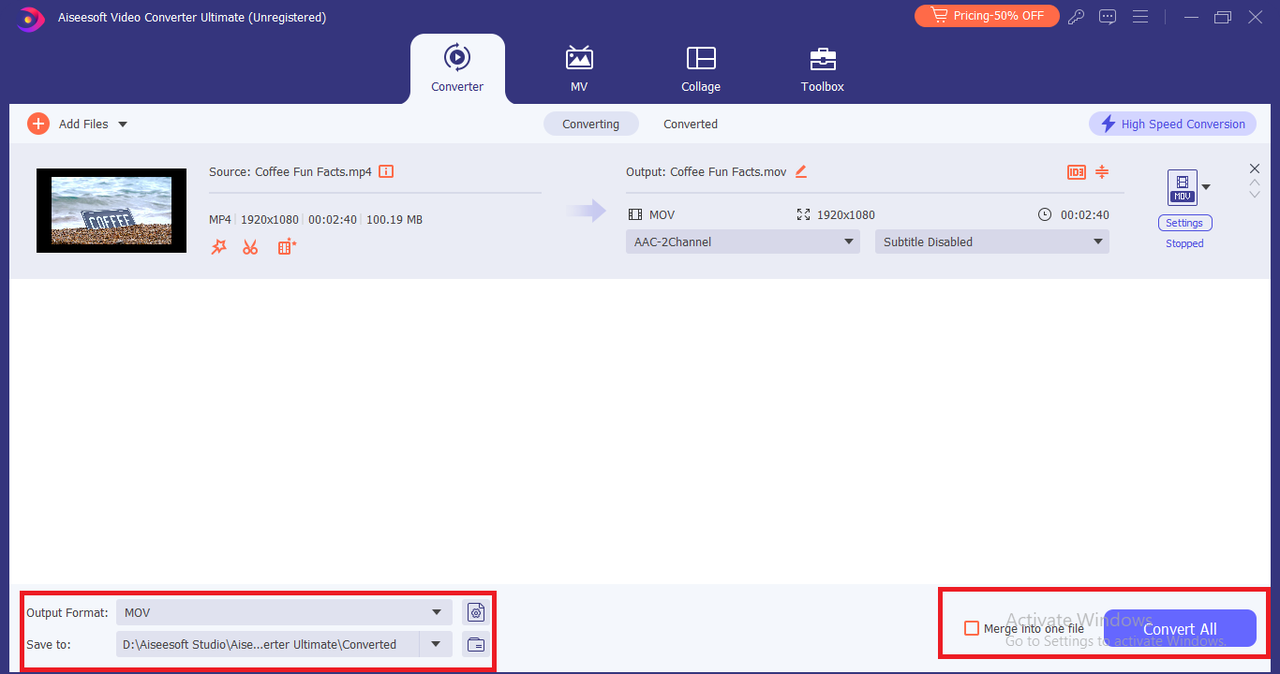1280x674 pixels.
Task: Open the feedback chat icon
Action: [1107, 17]
